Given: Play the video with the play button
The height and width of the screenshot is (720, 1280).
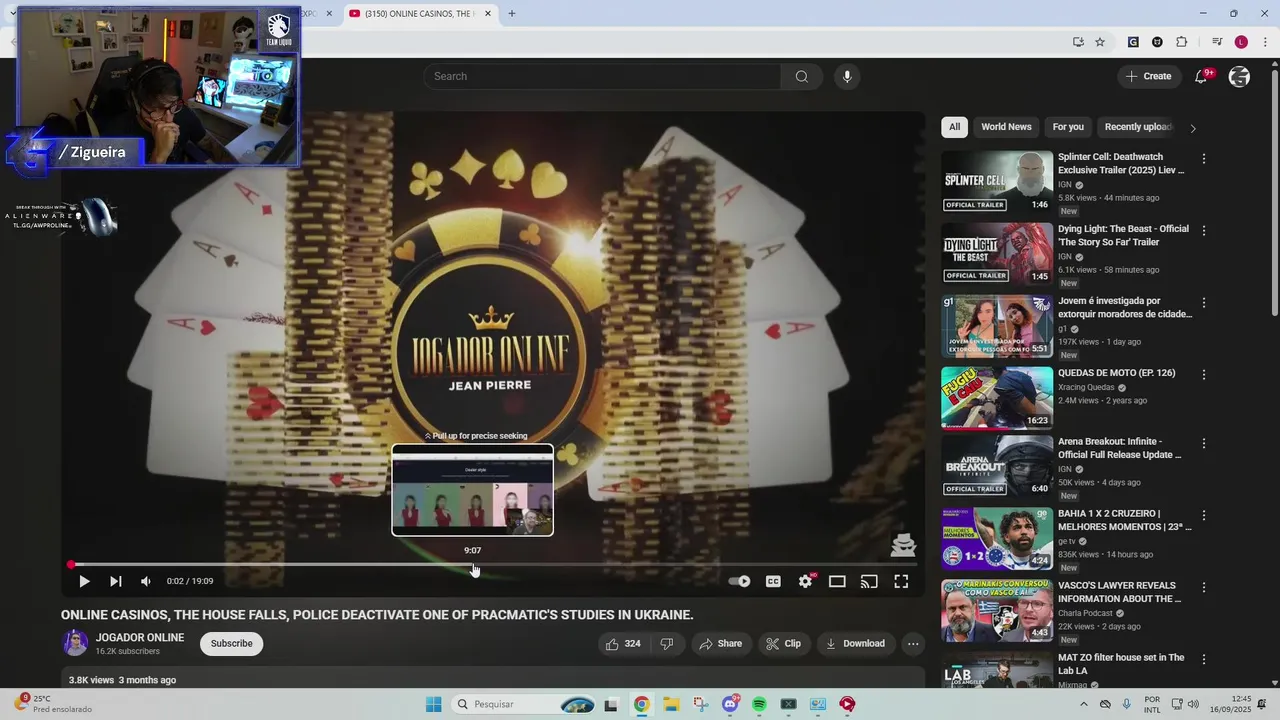Looking at the screenshot, I should (84, 581).
